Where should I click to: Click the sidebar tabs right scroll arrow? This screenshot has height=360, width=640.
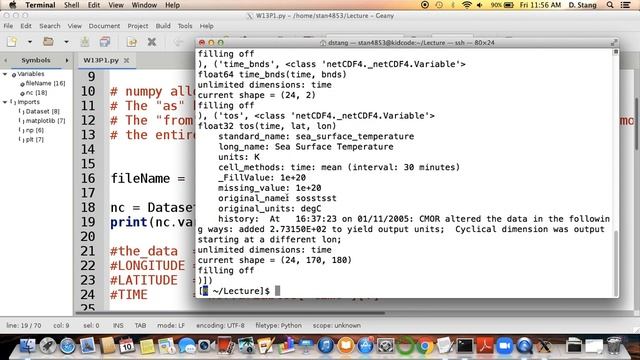(x=67, y=60)
